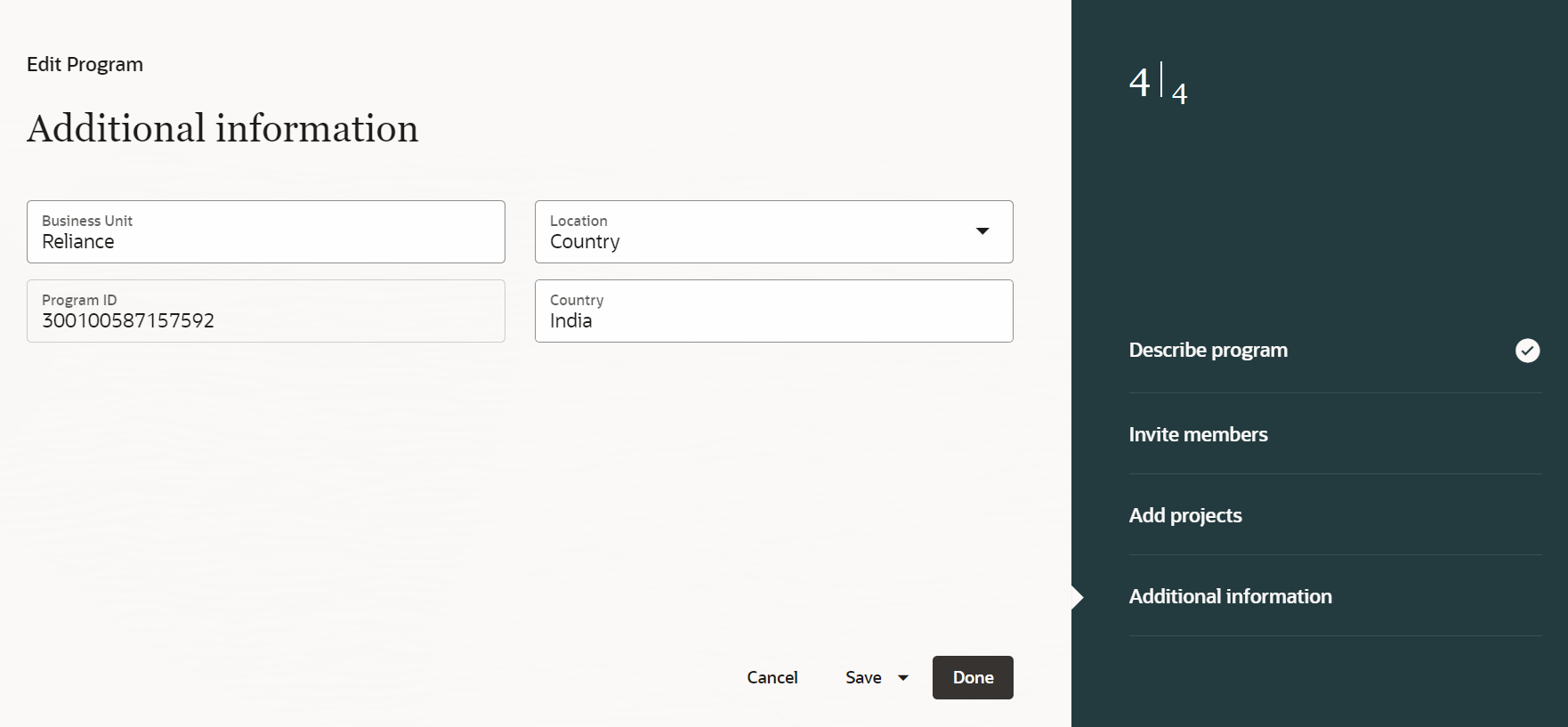Go to Add projects step
The height and width of the screenshot is (727, 1568).
[x=1185, y=515]
